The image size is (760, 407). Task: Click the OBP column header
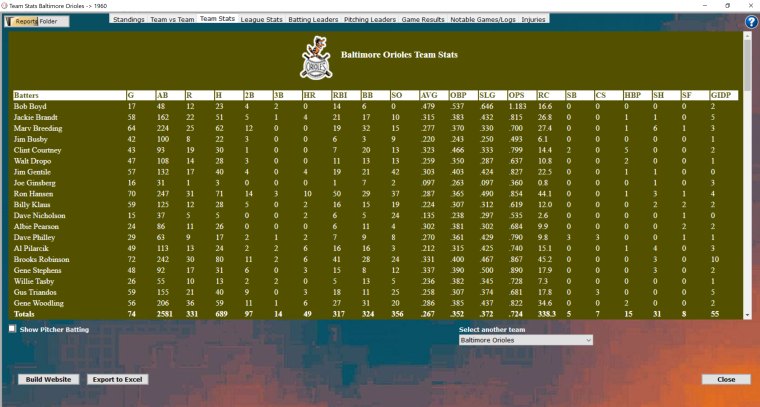click(462, 95)
